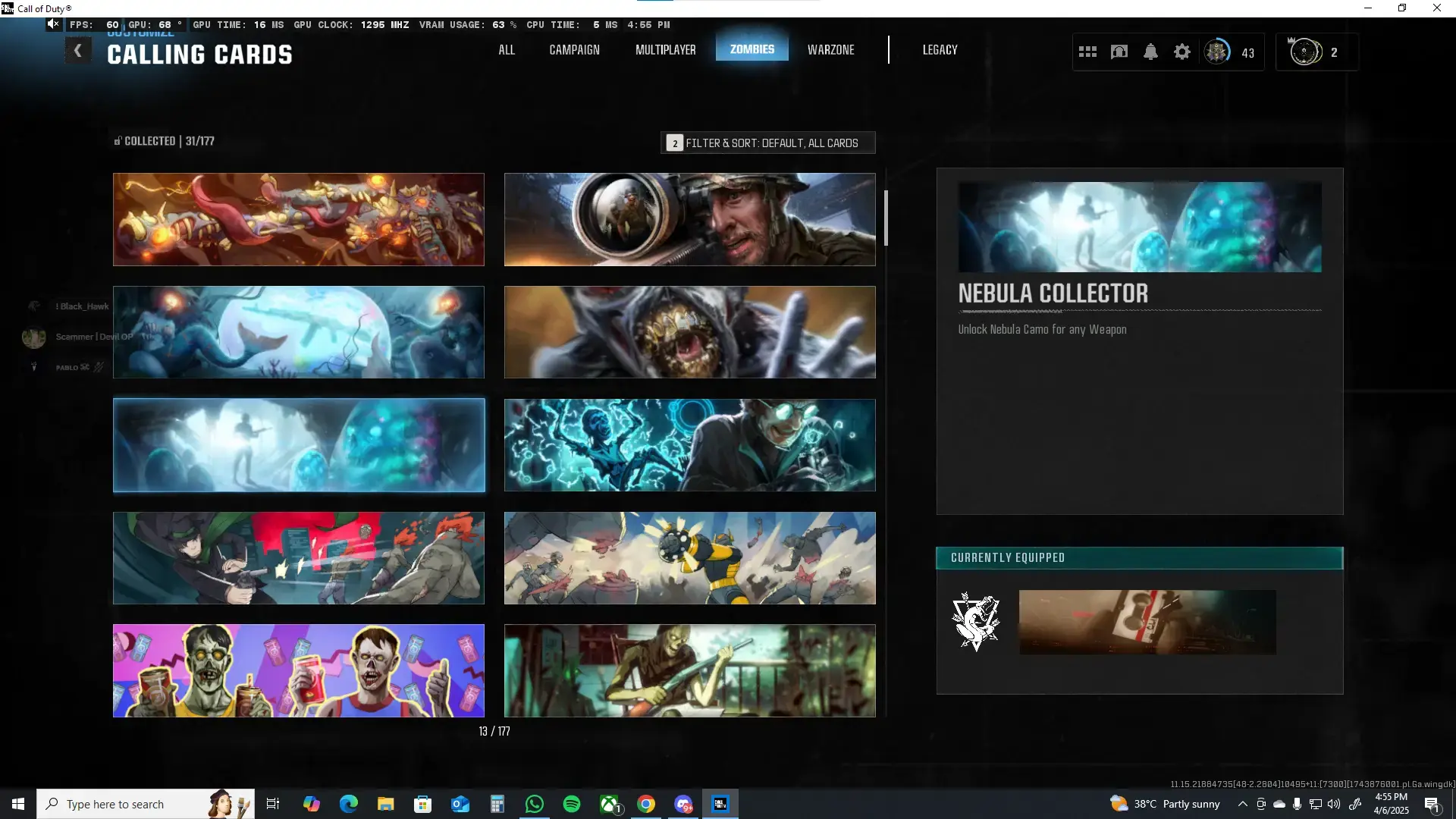Image resolution: width=1456 pixels, height=819 pixels.
Task: Open the notifications bell
Action: coord(1150,52)
